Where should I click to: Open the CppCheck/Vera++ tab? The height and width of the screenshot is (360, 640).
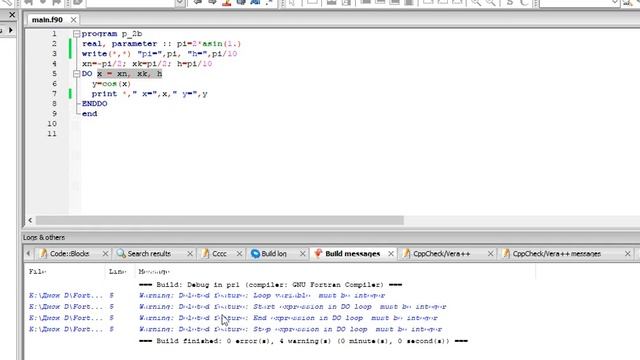[441, 253]
